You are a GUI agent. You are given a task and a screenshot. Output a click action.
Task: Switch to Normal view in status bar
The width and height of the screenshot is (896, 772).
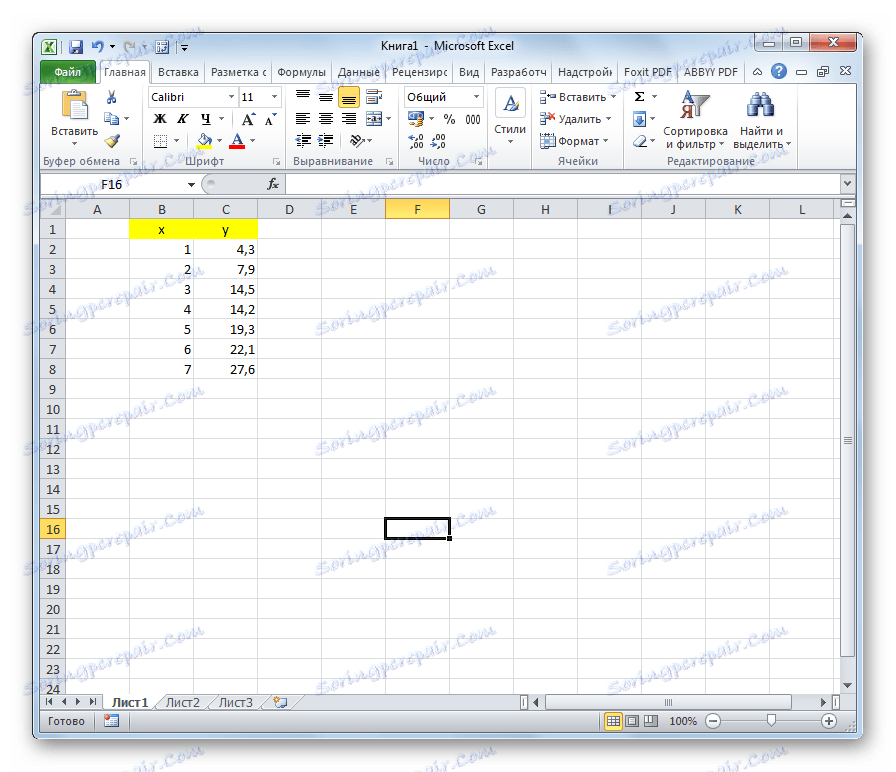coord(613,721)
